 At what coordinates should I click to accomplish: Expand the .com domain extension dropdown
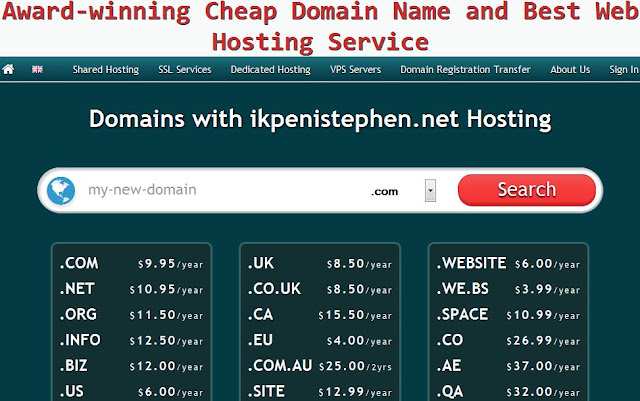click(x=430, y=190)
